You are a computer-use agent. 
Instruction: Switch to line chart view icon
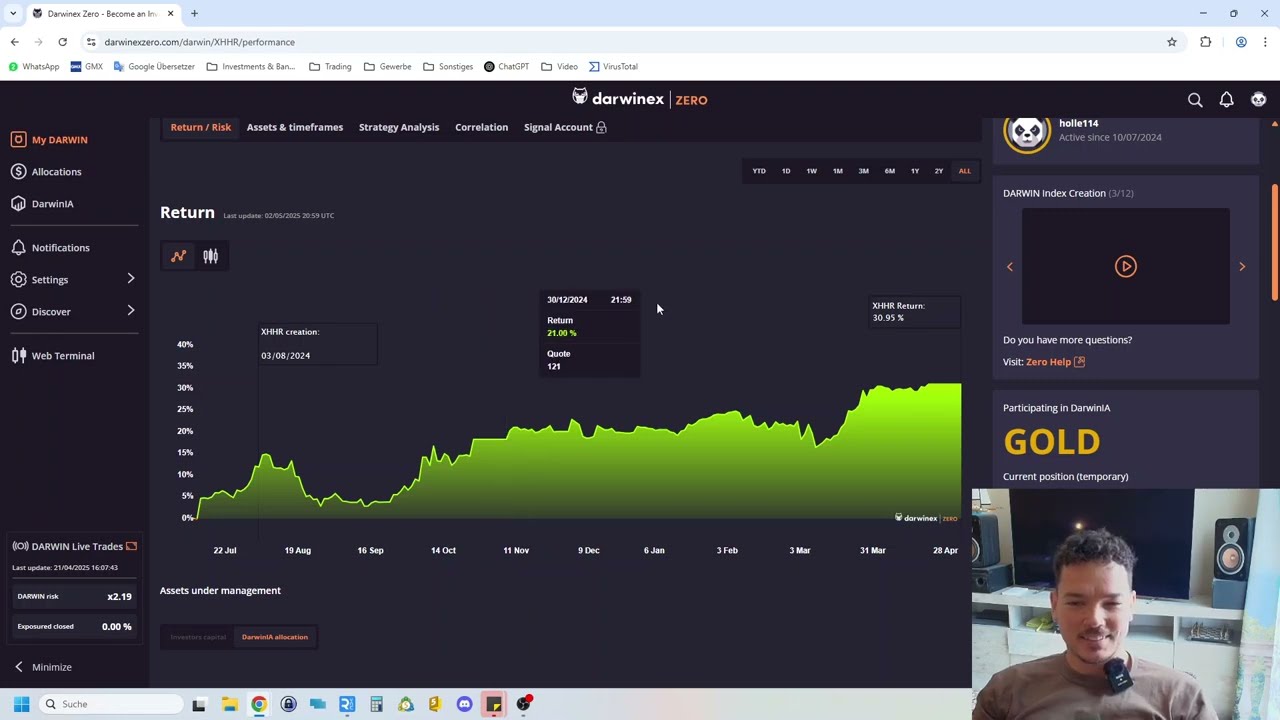[178, 256]
